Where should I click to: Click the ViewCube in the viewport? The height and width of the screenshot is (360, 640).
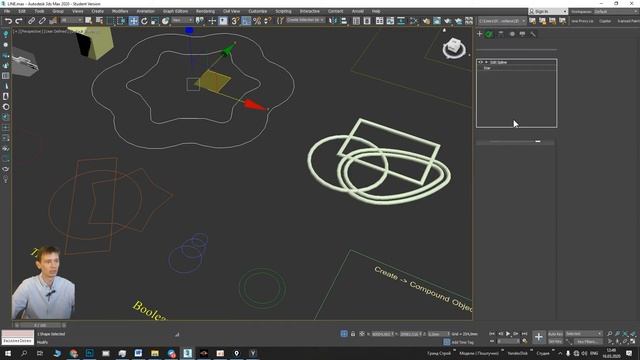coord(454,48)
